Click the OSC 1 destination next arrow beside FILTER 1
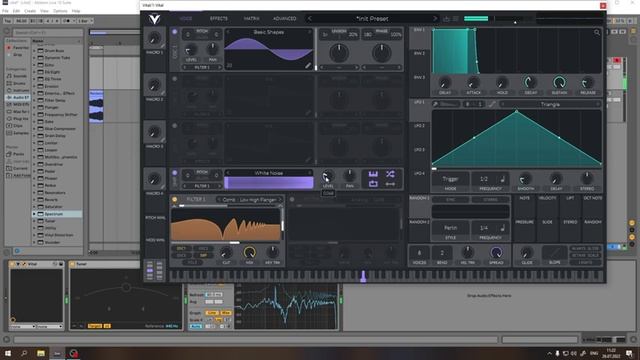640x360 pixels. [220, 67]
